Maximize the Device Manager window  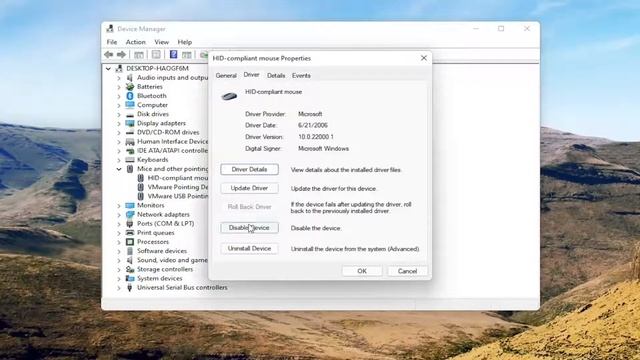[x=501, y=29]
